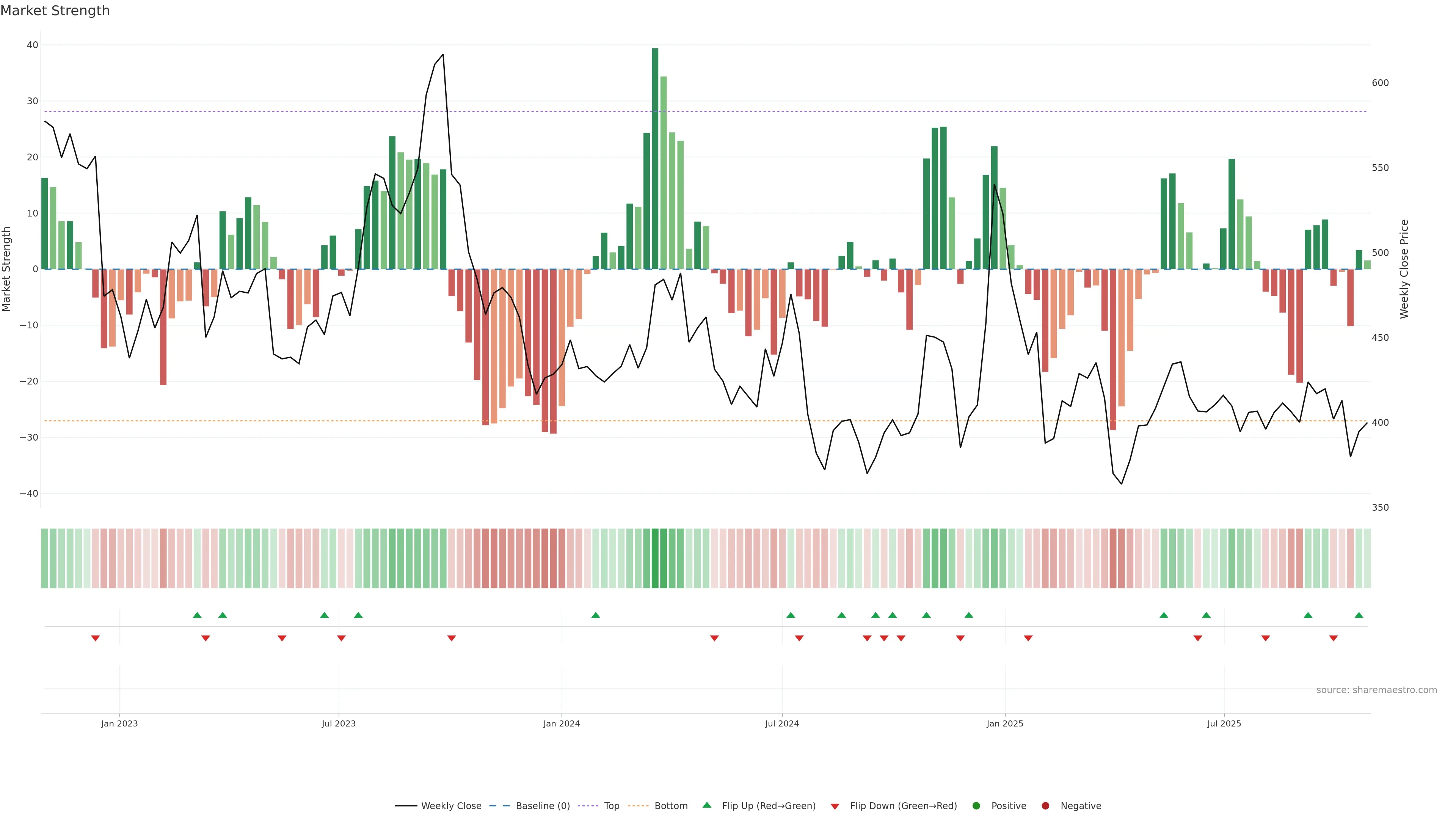Click the rightmost red Flip Down triangle marker

(x=1334, y=638)
